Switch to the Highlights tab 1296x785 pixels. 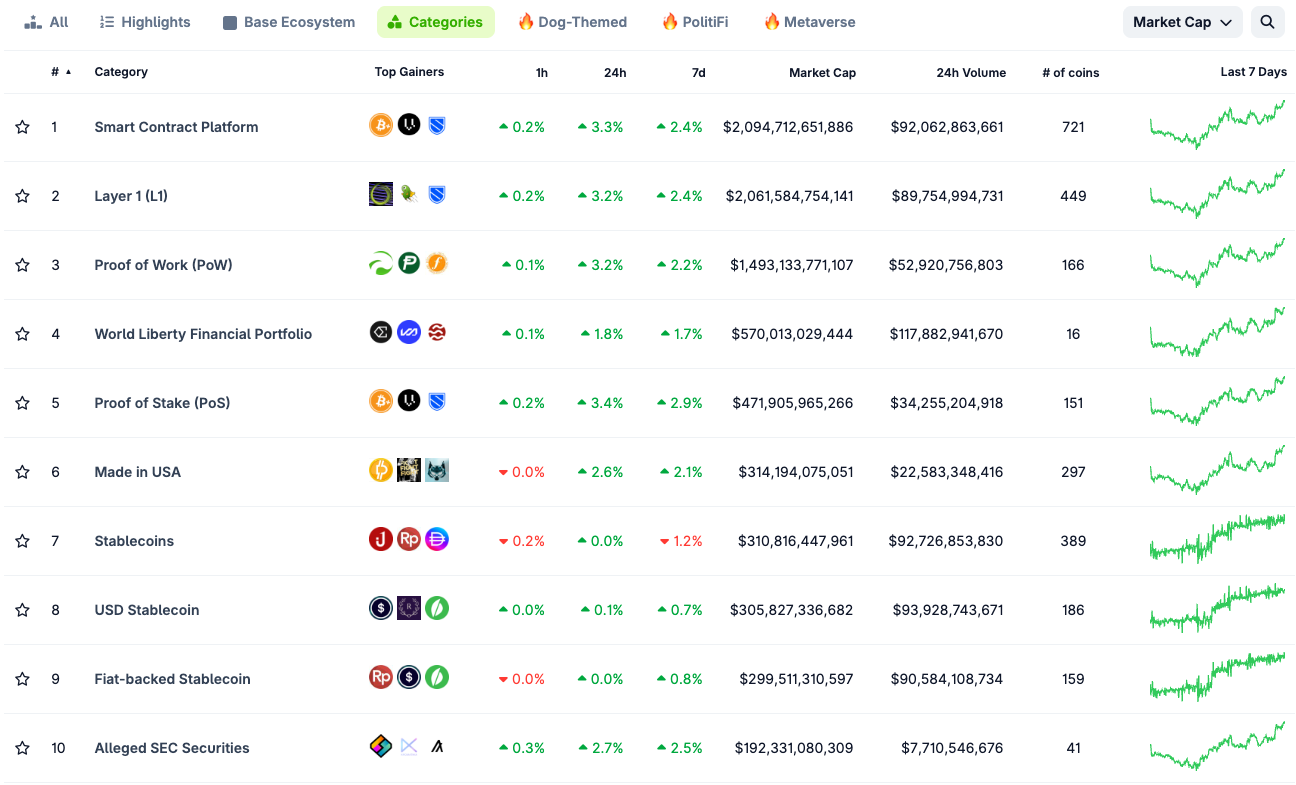(145, 22)
